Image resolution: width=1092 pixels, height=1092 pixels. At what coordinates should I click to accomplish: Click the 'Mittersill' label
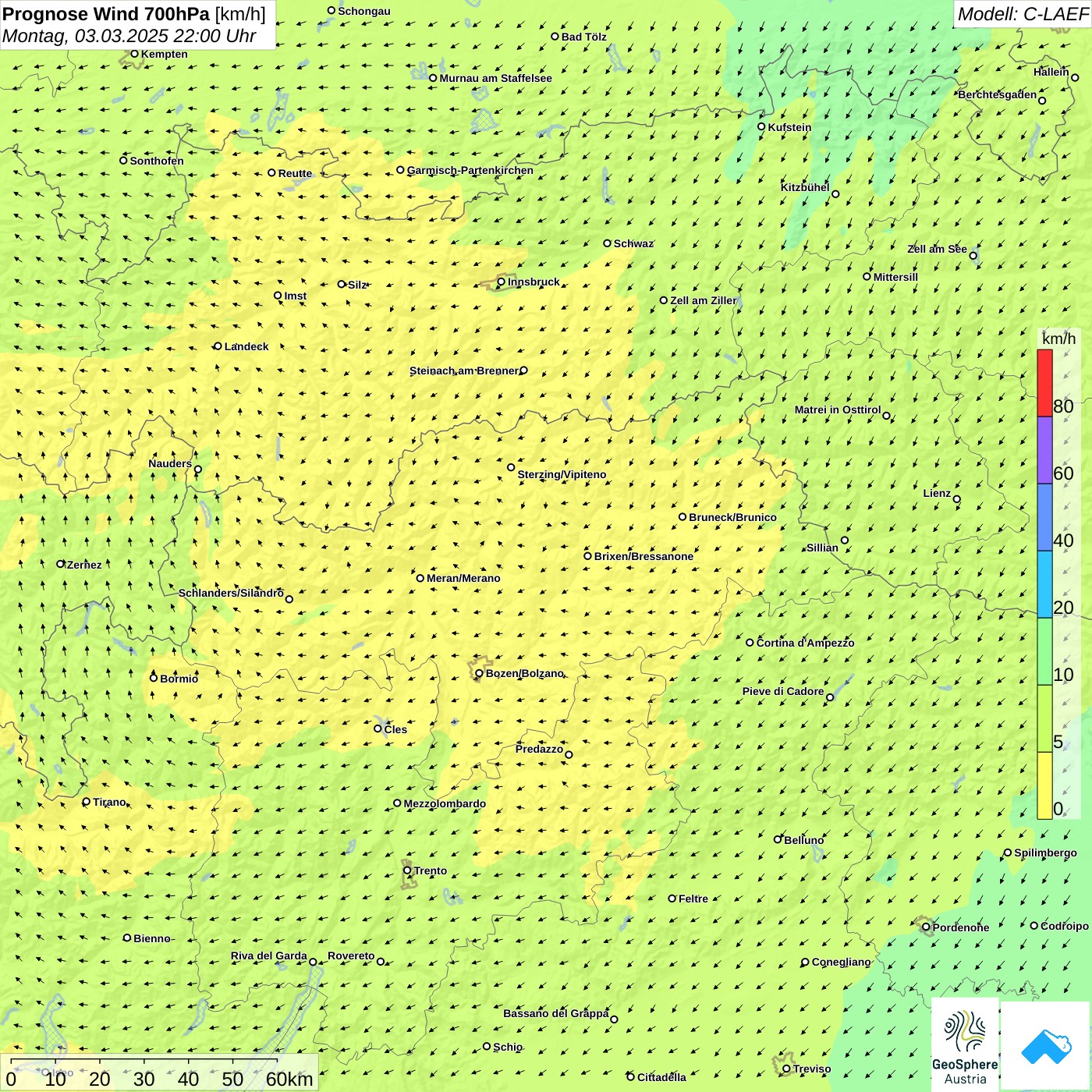[895, 277]
